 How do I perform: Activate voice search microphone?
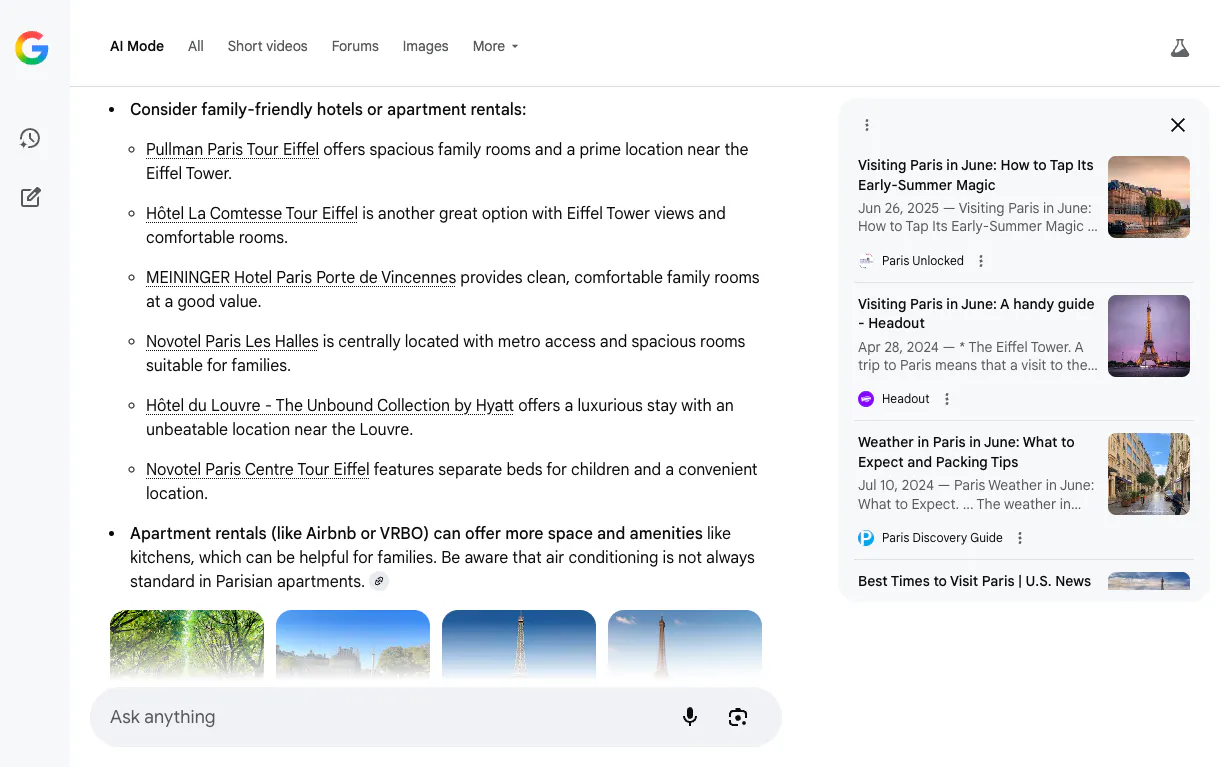point(690,717)
